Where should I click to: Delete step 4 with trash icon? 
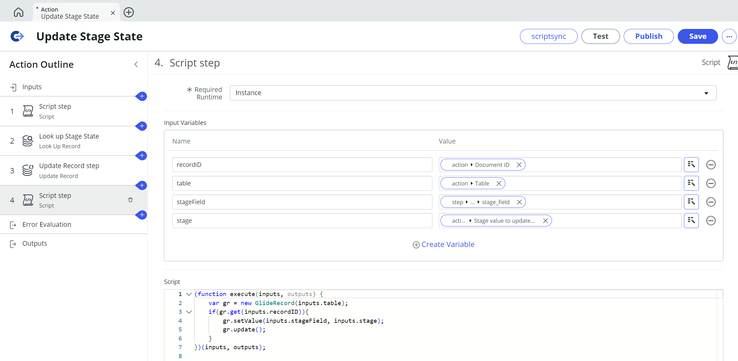pos(130,200)
